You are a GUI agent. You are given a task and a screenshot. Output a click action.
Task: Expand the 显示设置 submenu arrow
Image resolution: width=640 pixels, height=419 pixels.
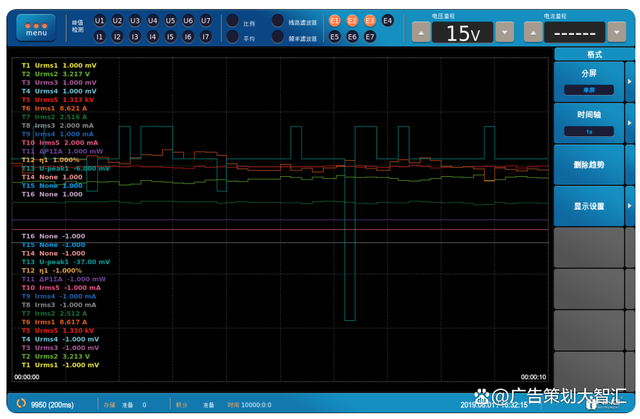pos(630,206)
